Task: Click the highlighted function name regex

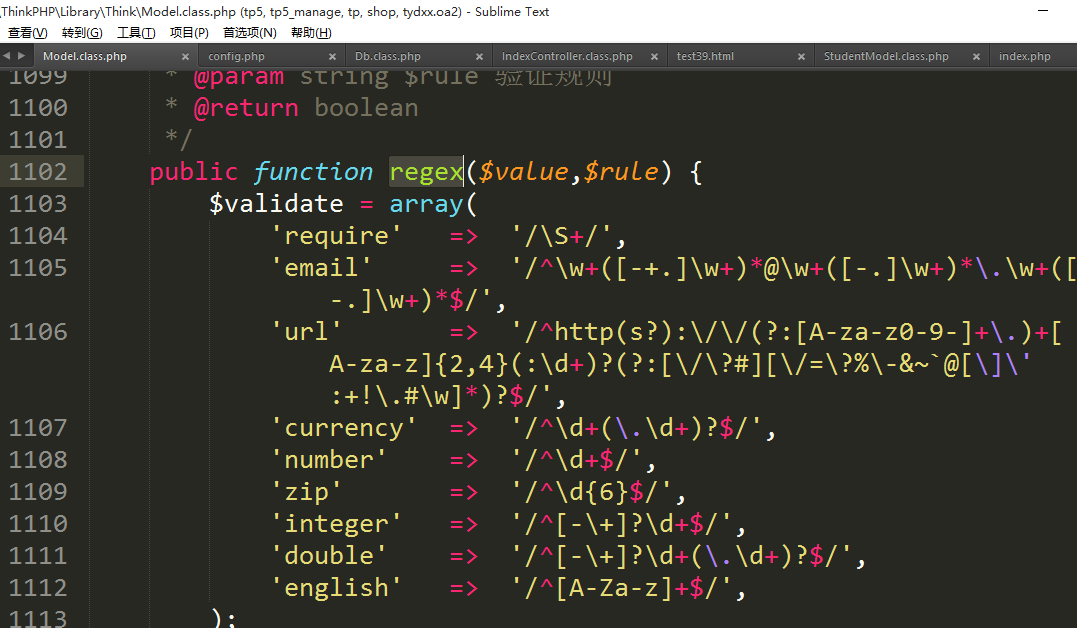Action: [x=427, y=172]
